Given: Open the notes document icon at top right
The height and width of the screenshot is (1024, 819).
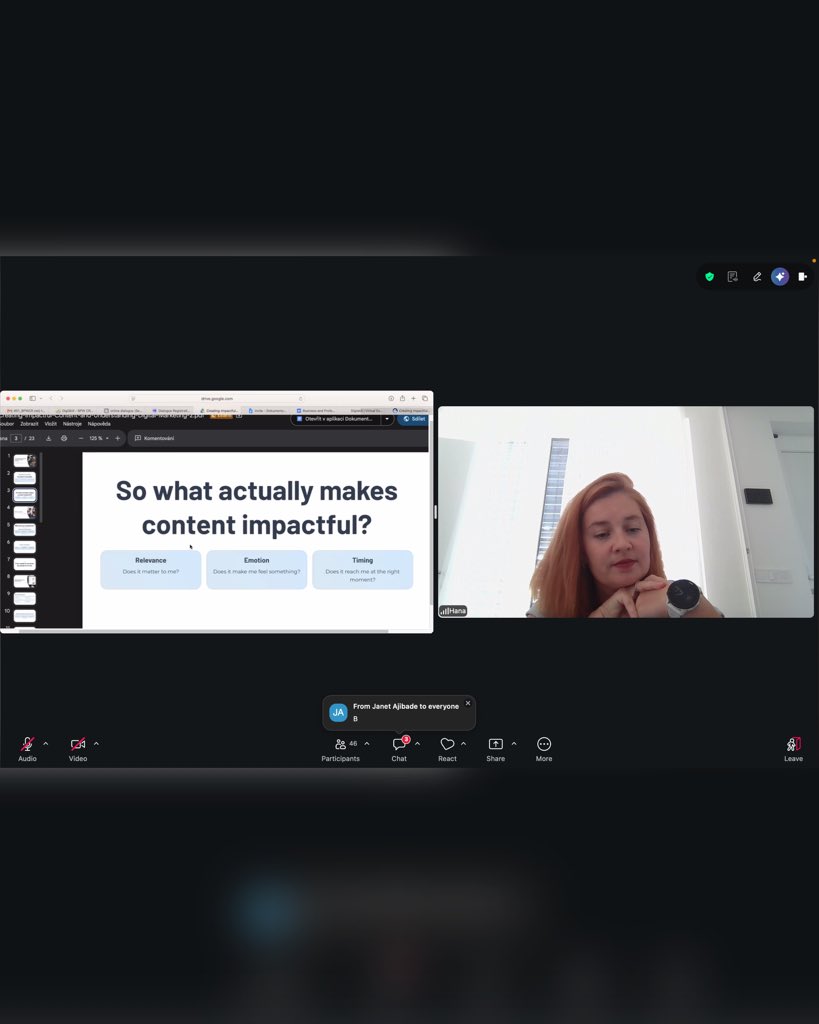Looking at the screenshot, I should coord(733,277).
